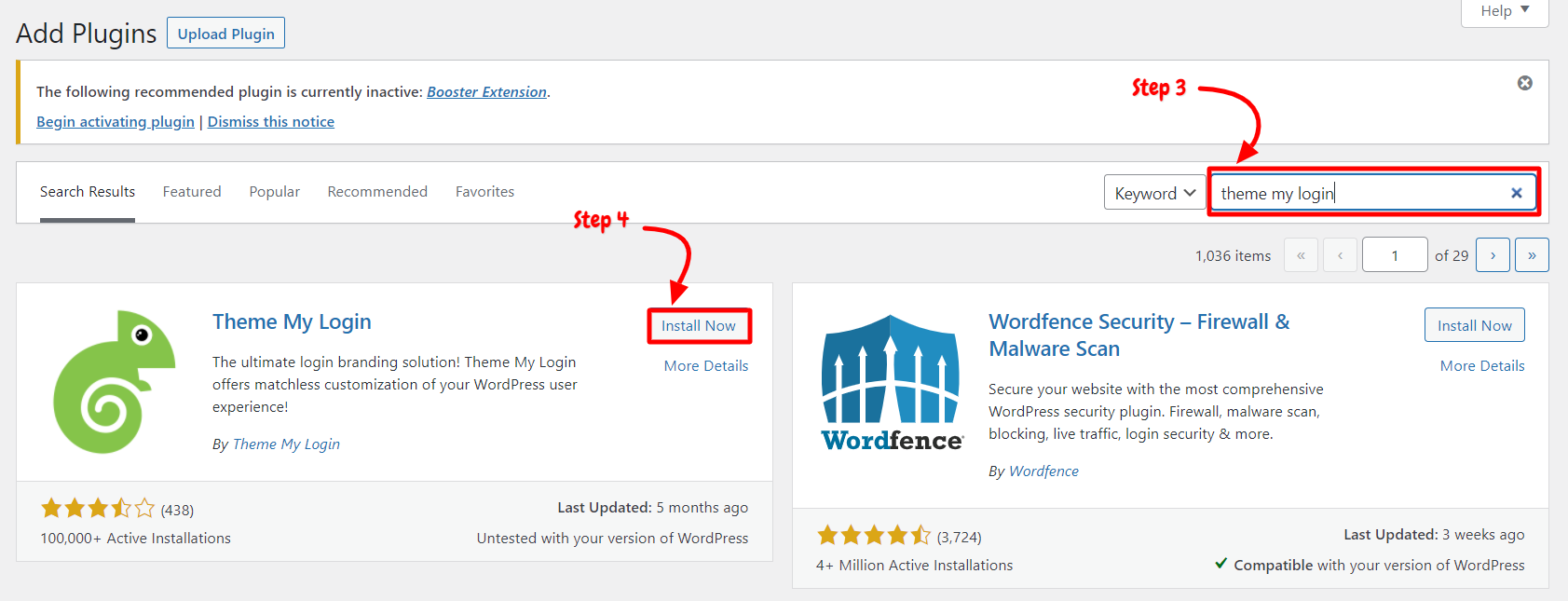Open the Booster Extension link
The width and height of the screenshot is (1568, 601).
tap(487, 91)
